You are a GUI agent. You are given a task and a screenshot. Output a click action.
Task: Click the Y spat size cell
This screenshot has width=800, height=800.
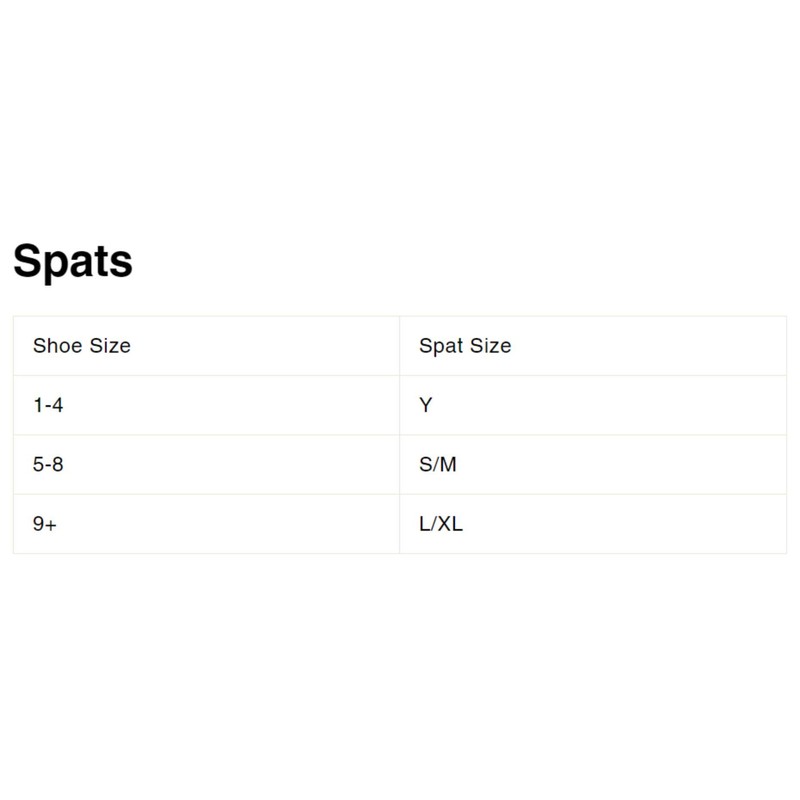[x=592, y=405]
